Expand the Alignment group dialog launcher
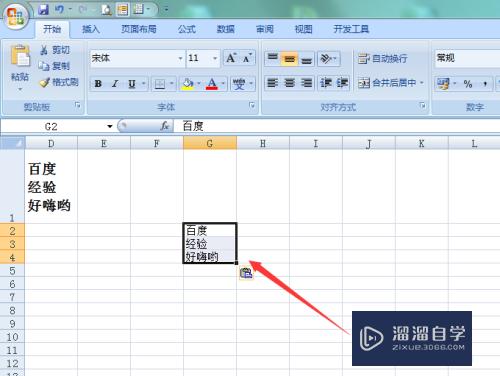This screenshot has width=500, height=376. point(422,105)
